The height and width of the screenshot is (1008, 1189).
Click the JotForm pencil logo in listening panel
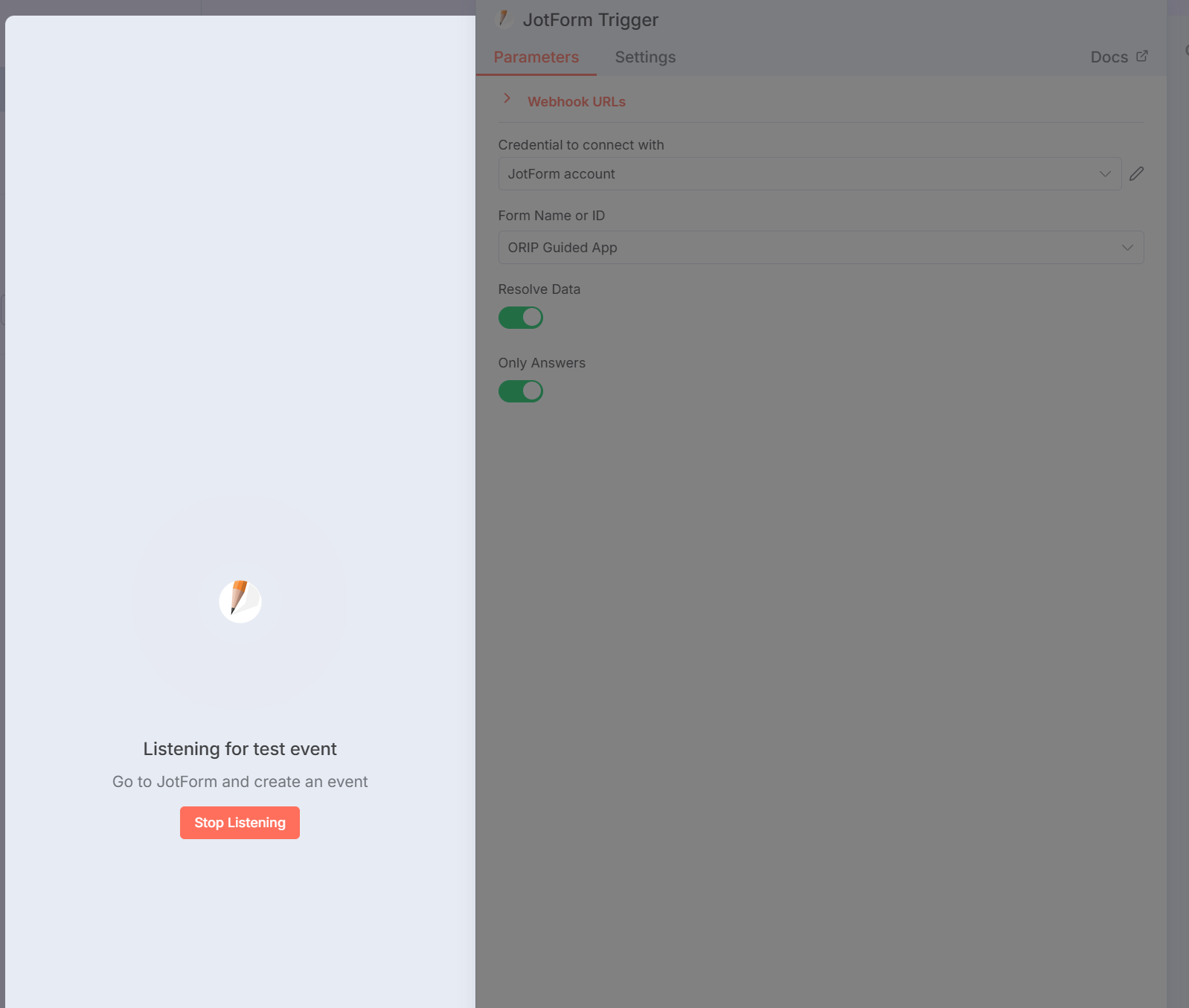[240, 601]
